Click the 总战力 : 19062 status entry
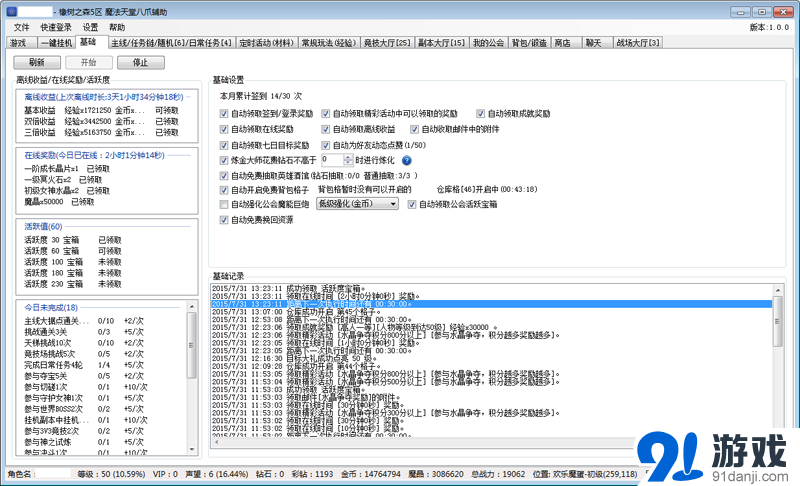The image size is (800, 486). (498, 474)
